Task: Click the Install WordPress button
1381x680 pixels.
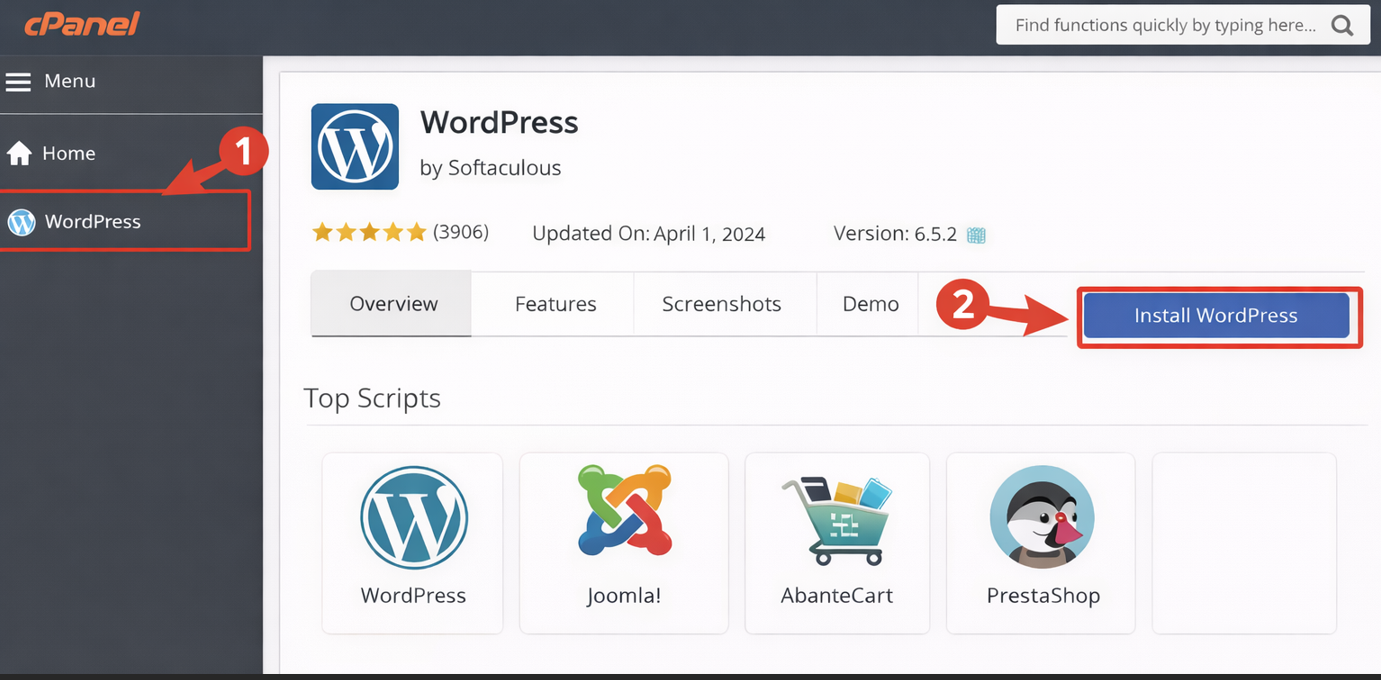Action: point(1216,316)
